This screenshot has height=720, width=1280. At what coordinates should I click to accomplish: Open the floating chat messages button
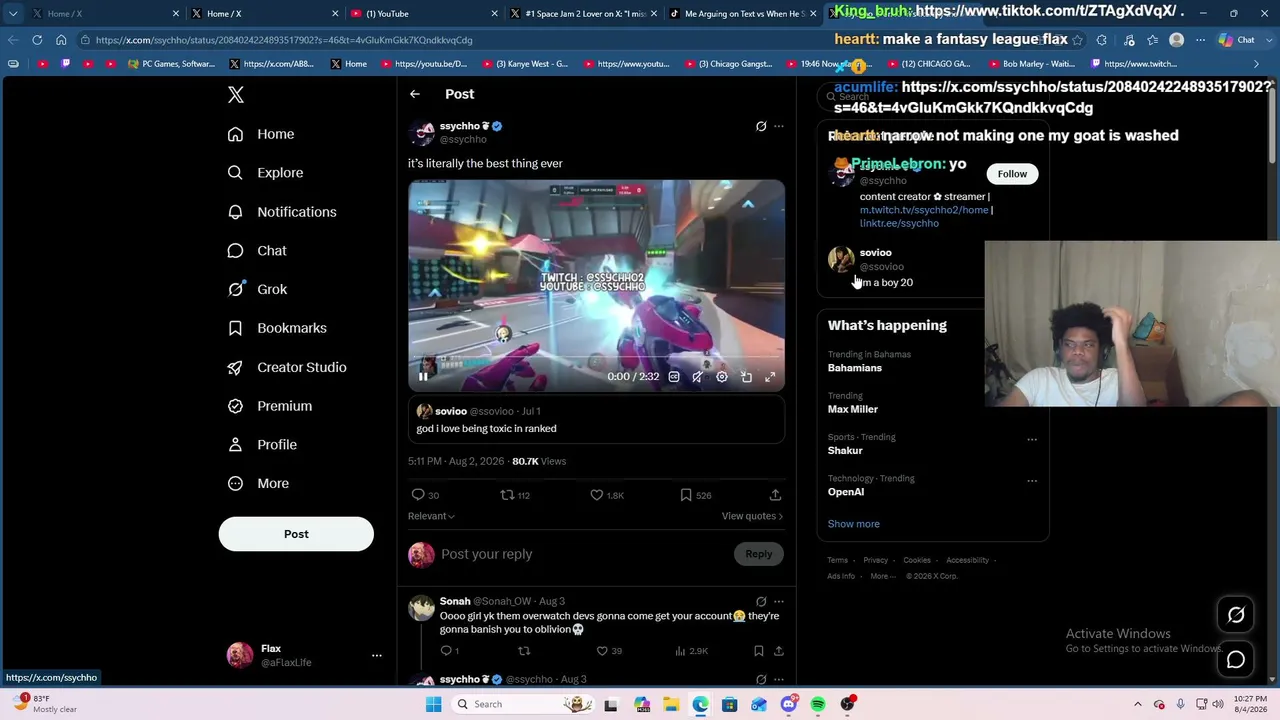tap(1236, 660)
